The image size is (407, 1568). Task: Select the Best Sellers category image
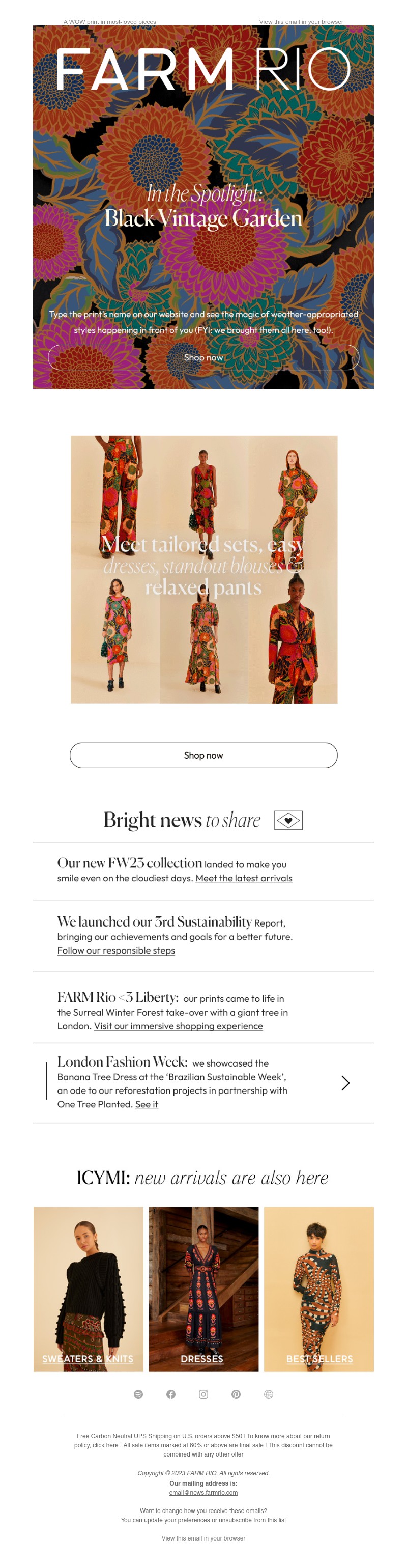pyautogui.click(x=319, y=1289)
